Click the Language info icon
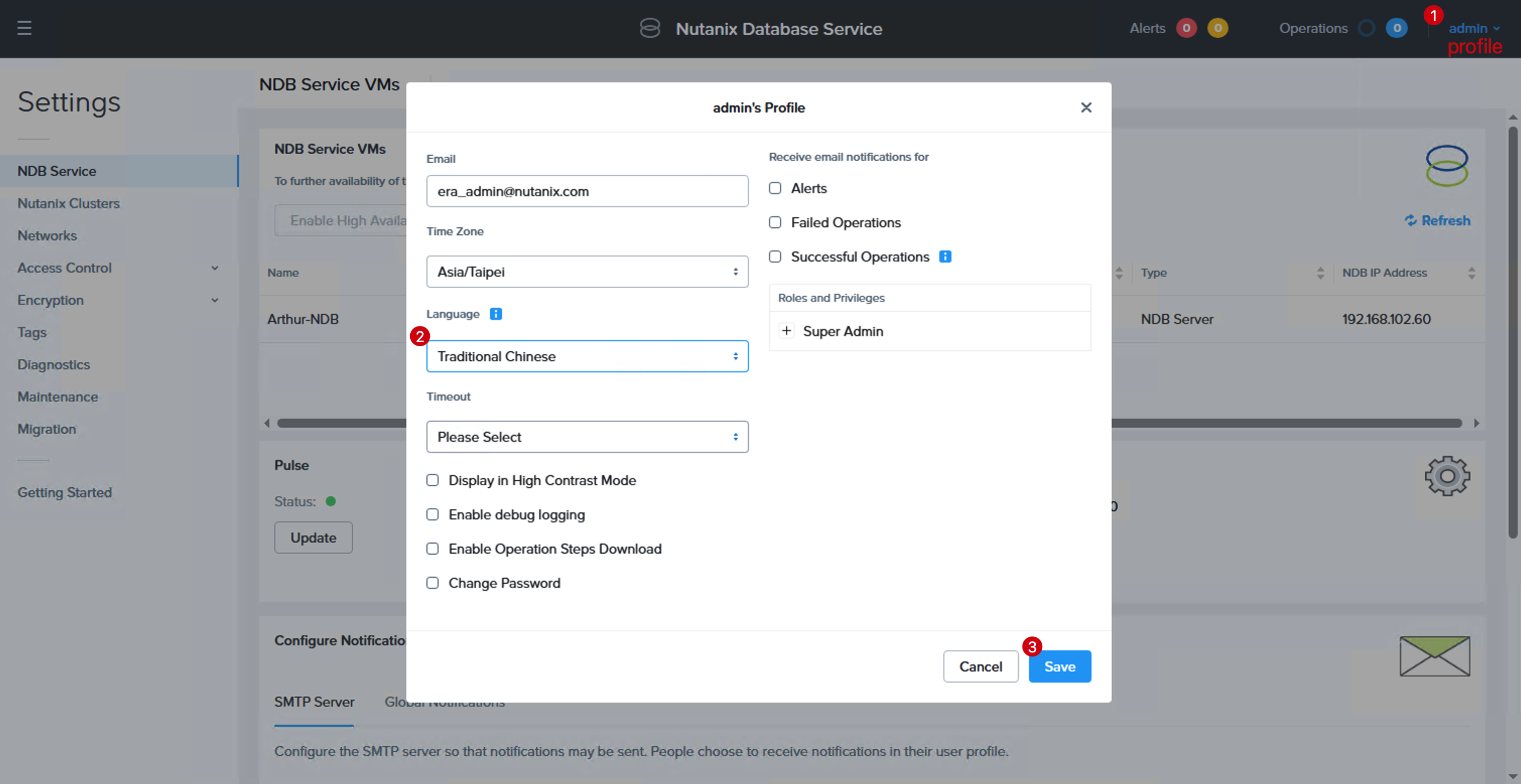Viewport: 1521px width, 784px height. pyautogui.click(x=496, y=314)
